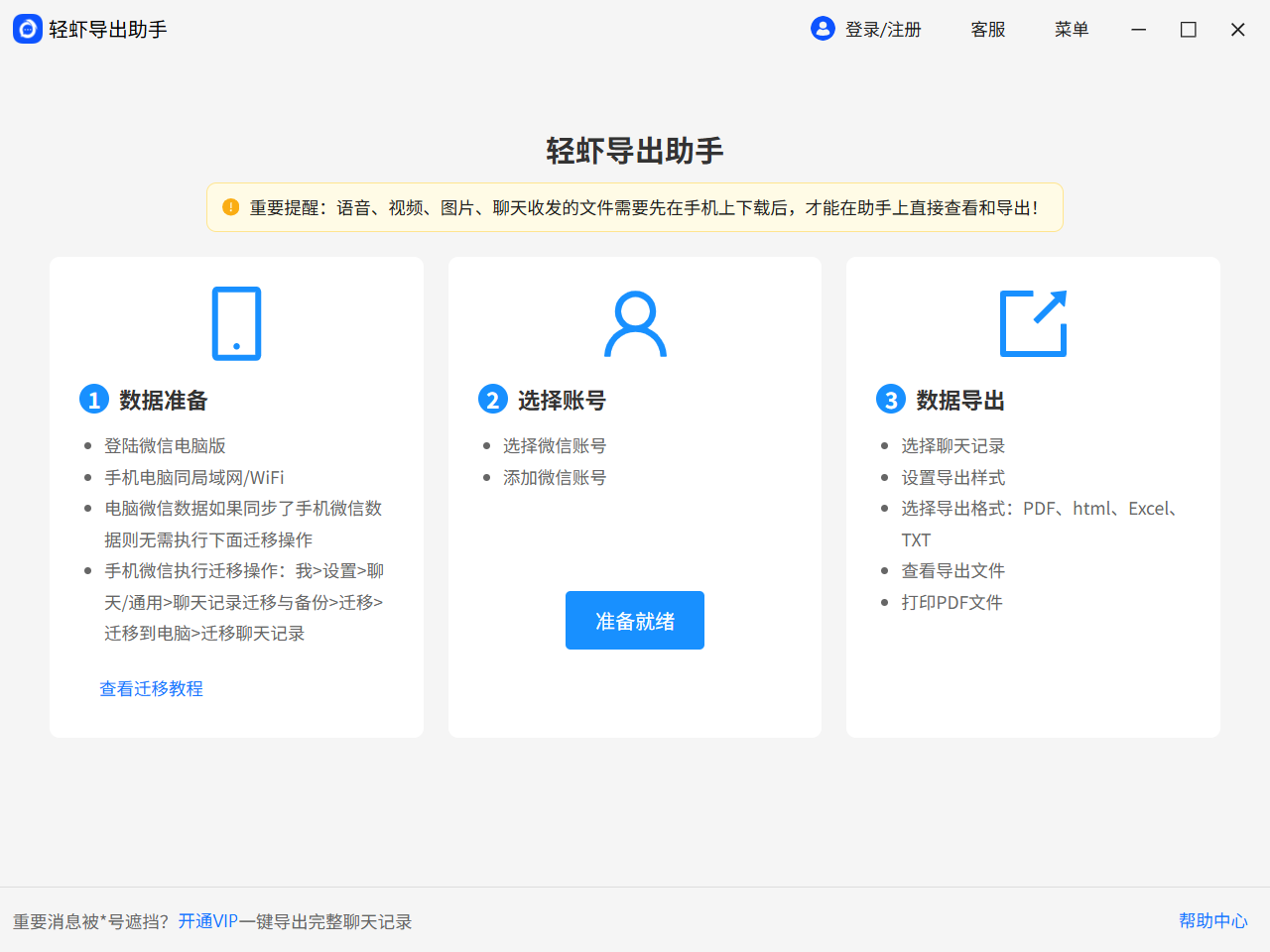
Task: Open the 客服 customer service menu
Action: tap(988, 30)
